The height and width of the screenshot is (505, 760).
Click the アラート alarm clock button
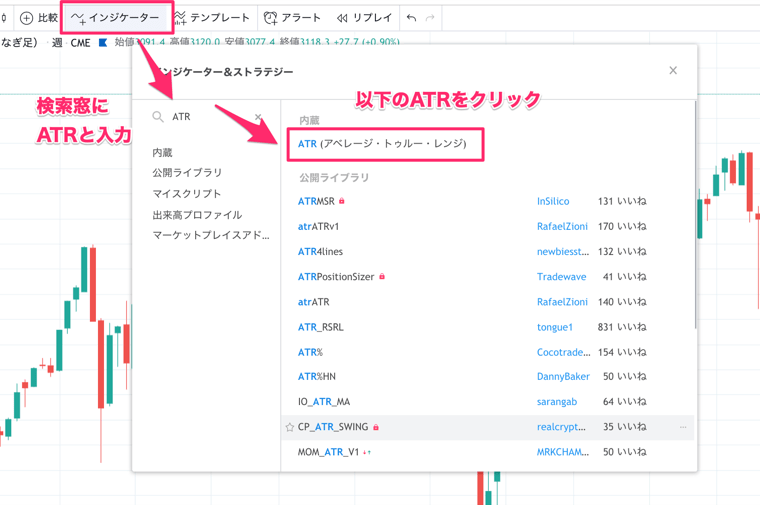292,18
